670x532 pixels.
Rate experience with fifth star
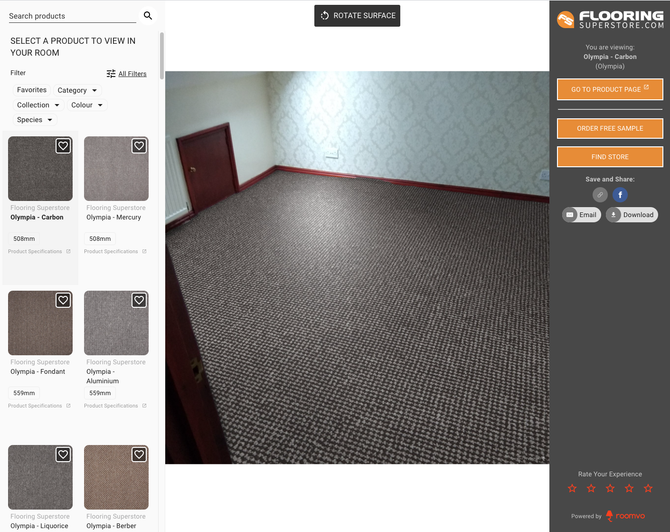[648, 488]
